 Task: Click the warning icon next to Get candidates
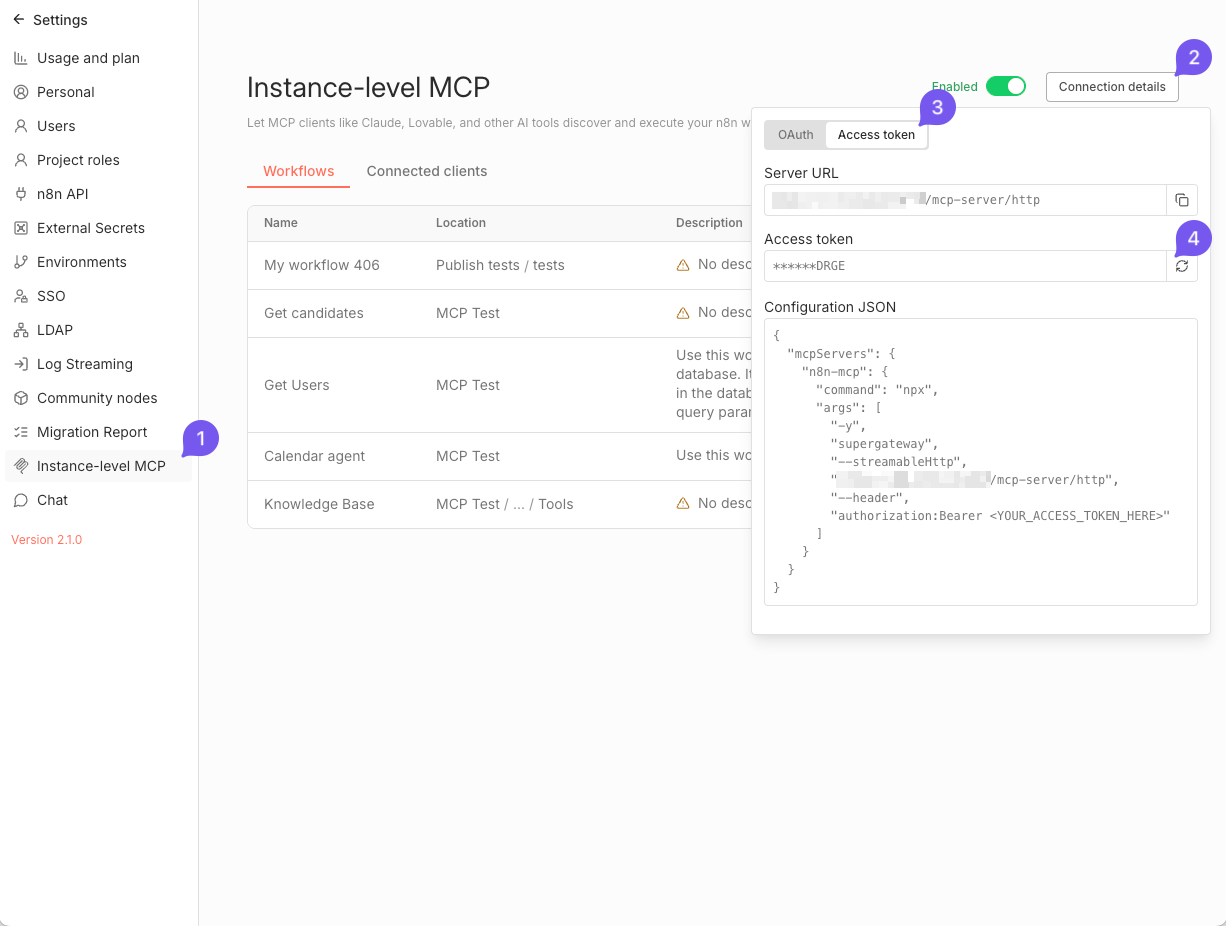tap(684, 312)
